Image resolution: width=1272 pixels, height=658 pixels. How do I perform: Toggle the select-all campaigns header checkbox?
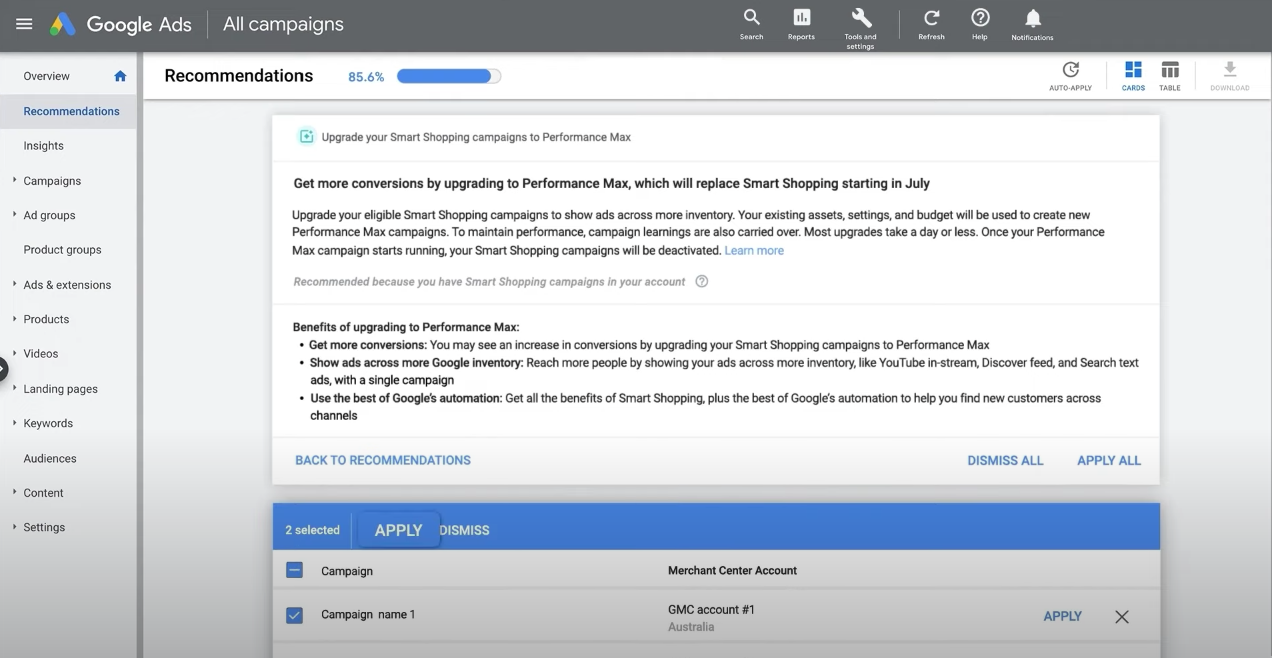tap(294, 571)
